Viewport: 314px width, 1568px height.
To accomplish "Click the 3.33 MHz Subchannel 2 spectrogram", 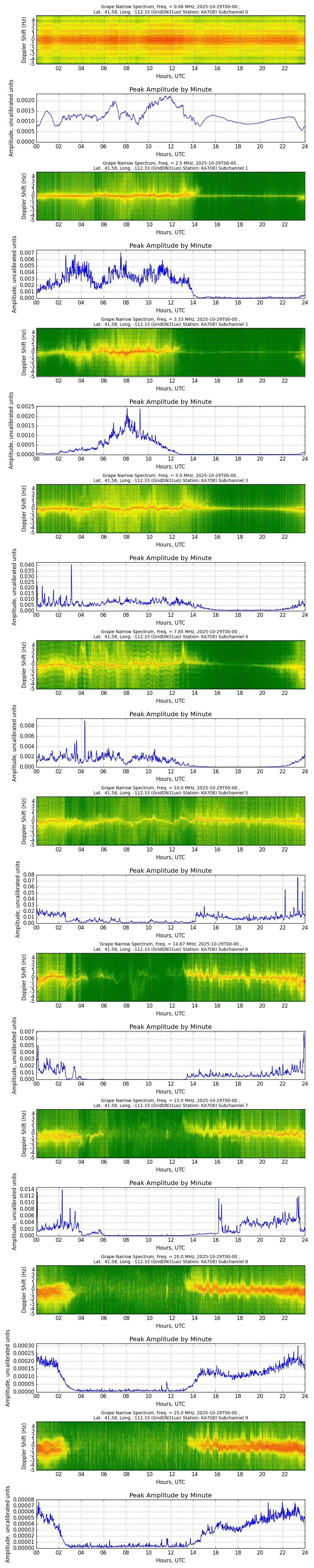I will [x=171, y=352].
